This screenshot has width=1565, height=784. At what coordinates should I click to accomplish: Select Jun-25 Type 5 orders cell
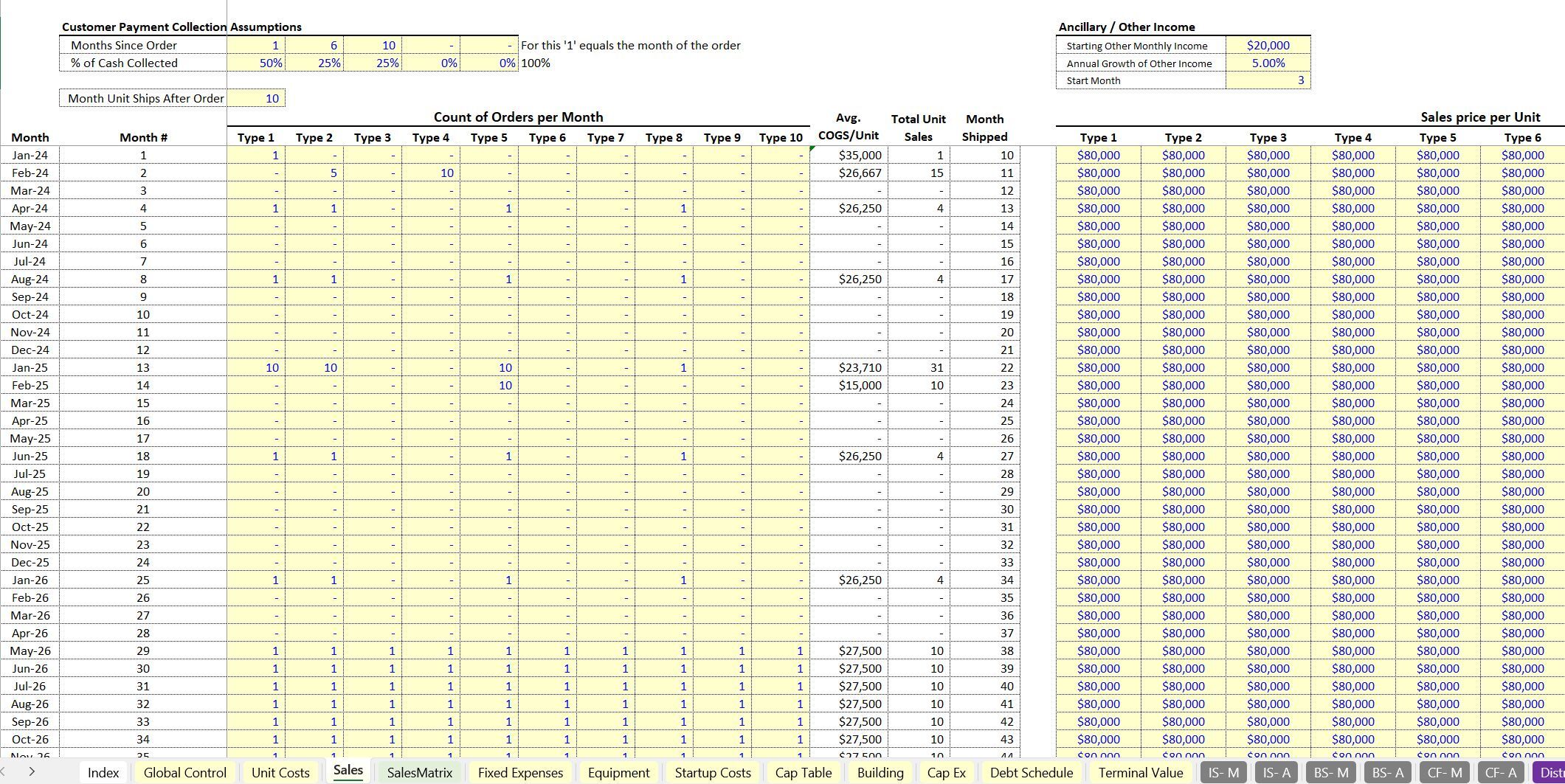(489, 456)
